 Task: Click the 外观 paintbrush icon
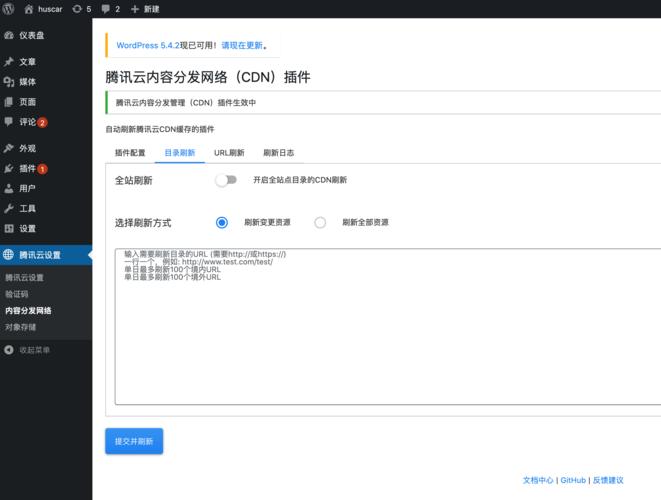(9, 148)
